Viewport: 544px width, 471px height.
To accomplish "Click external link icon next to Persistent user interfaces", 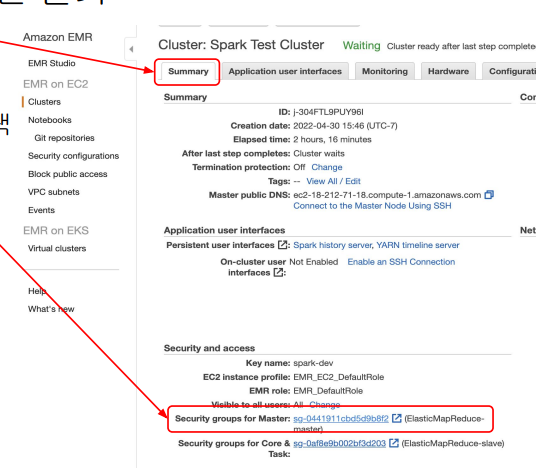I will click(x=283, y=245).
